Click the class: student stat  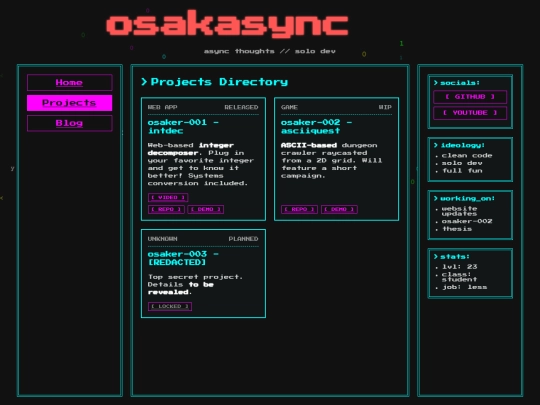point(459,277)
